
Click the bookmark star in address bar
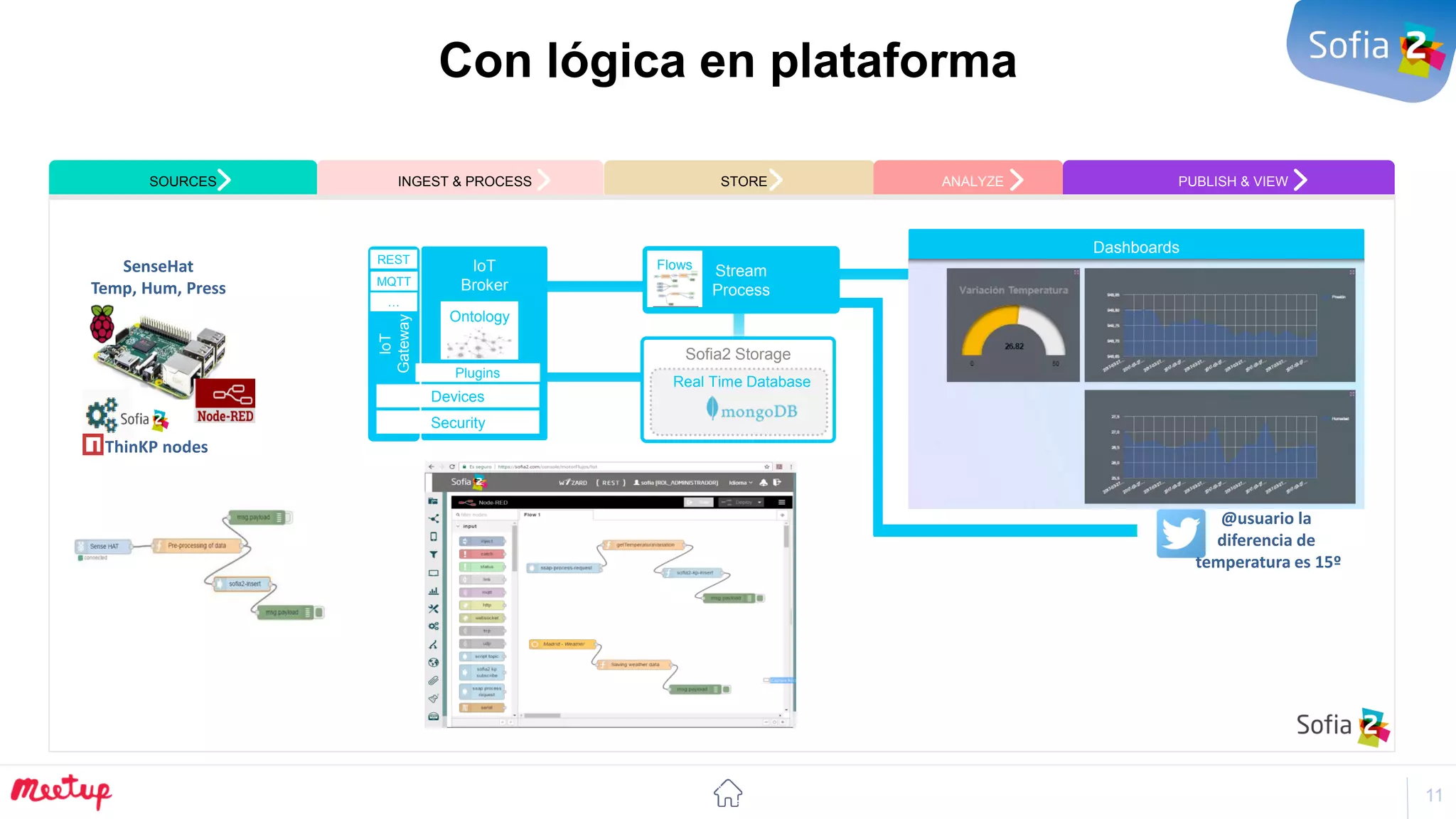(766, 467)
